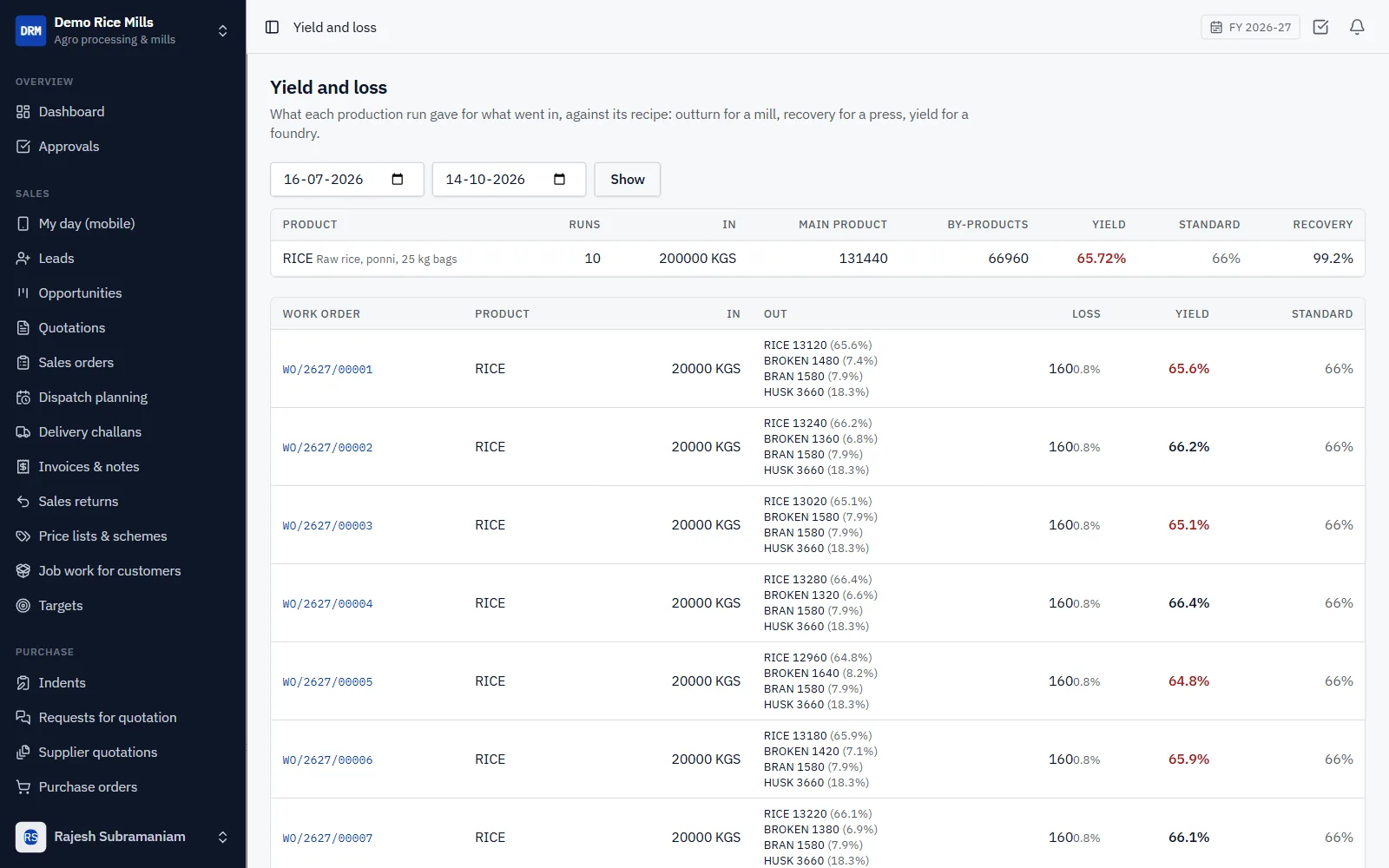
Task: Open work order WO/2627/00006
Action: tap(327, 760)
